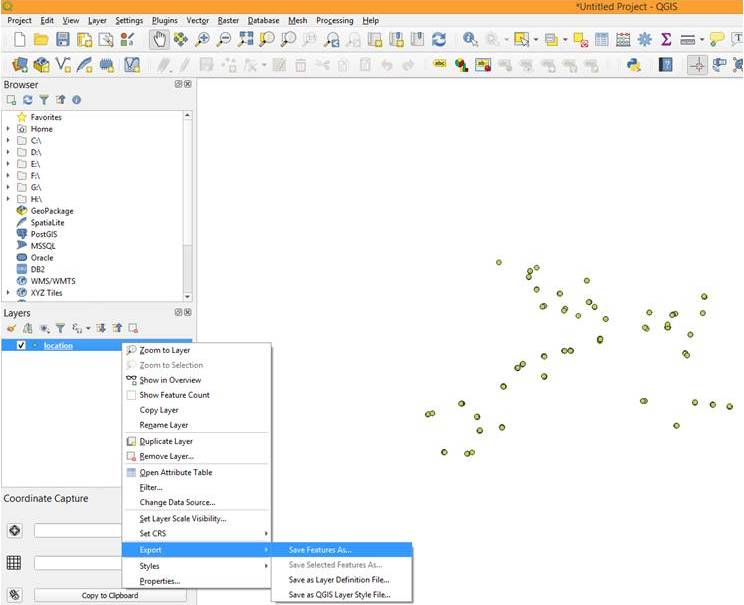
Task: Click the Zoom Full extent icon
Action: pyautogui.click(x=245, y=40)
